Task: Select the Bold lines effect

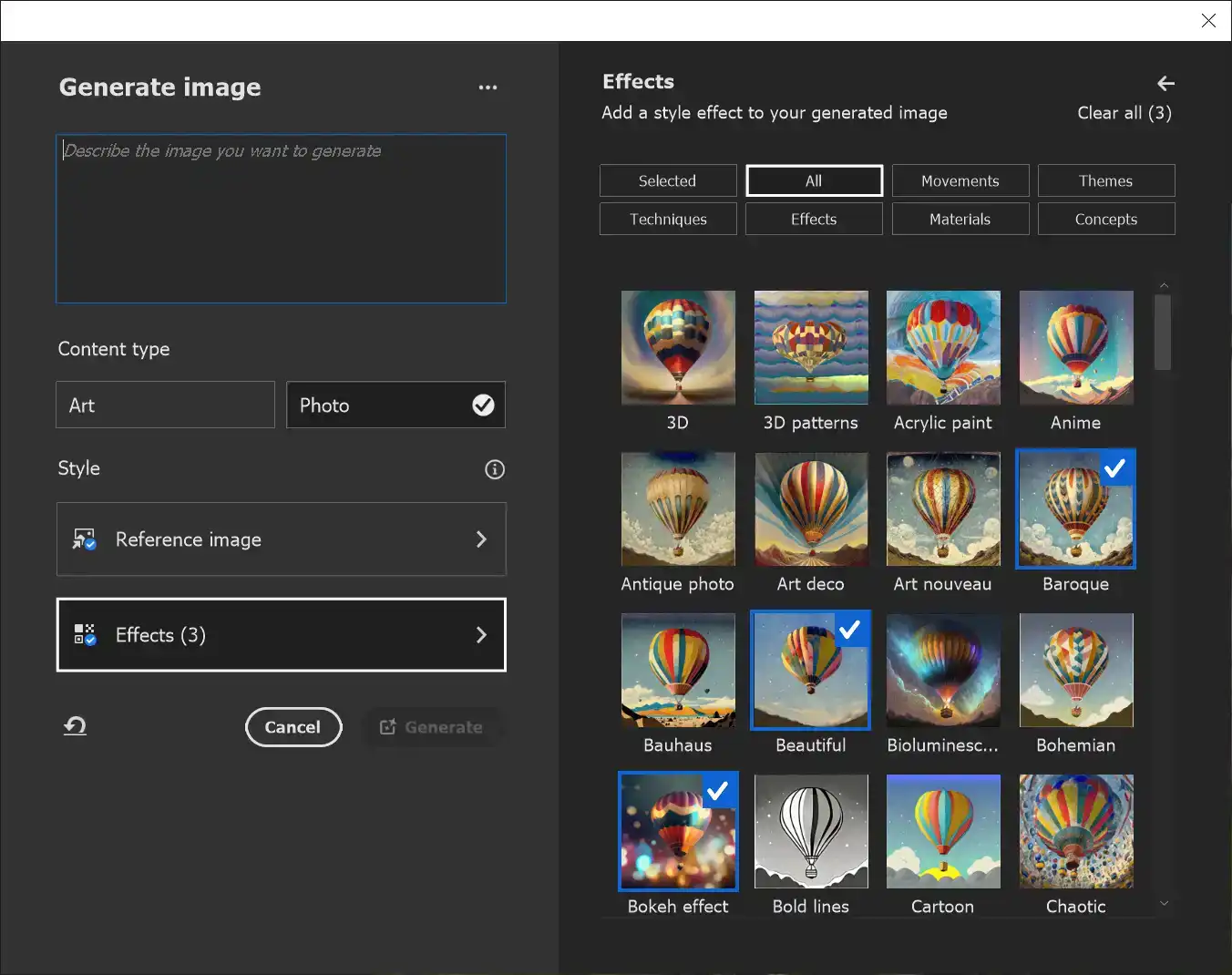Action: (x=810, y=830)
